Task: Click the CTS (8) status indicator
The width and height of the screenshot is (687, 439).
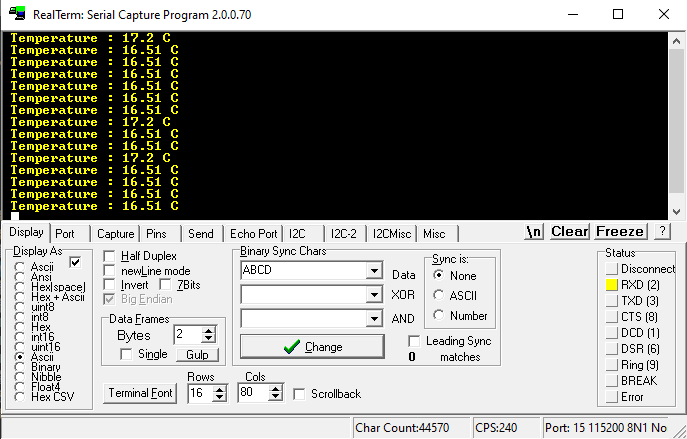Action: click(x=611, y=317)
